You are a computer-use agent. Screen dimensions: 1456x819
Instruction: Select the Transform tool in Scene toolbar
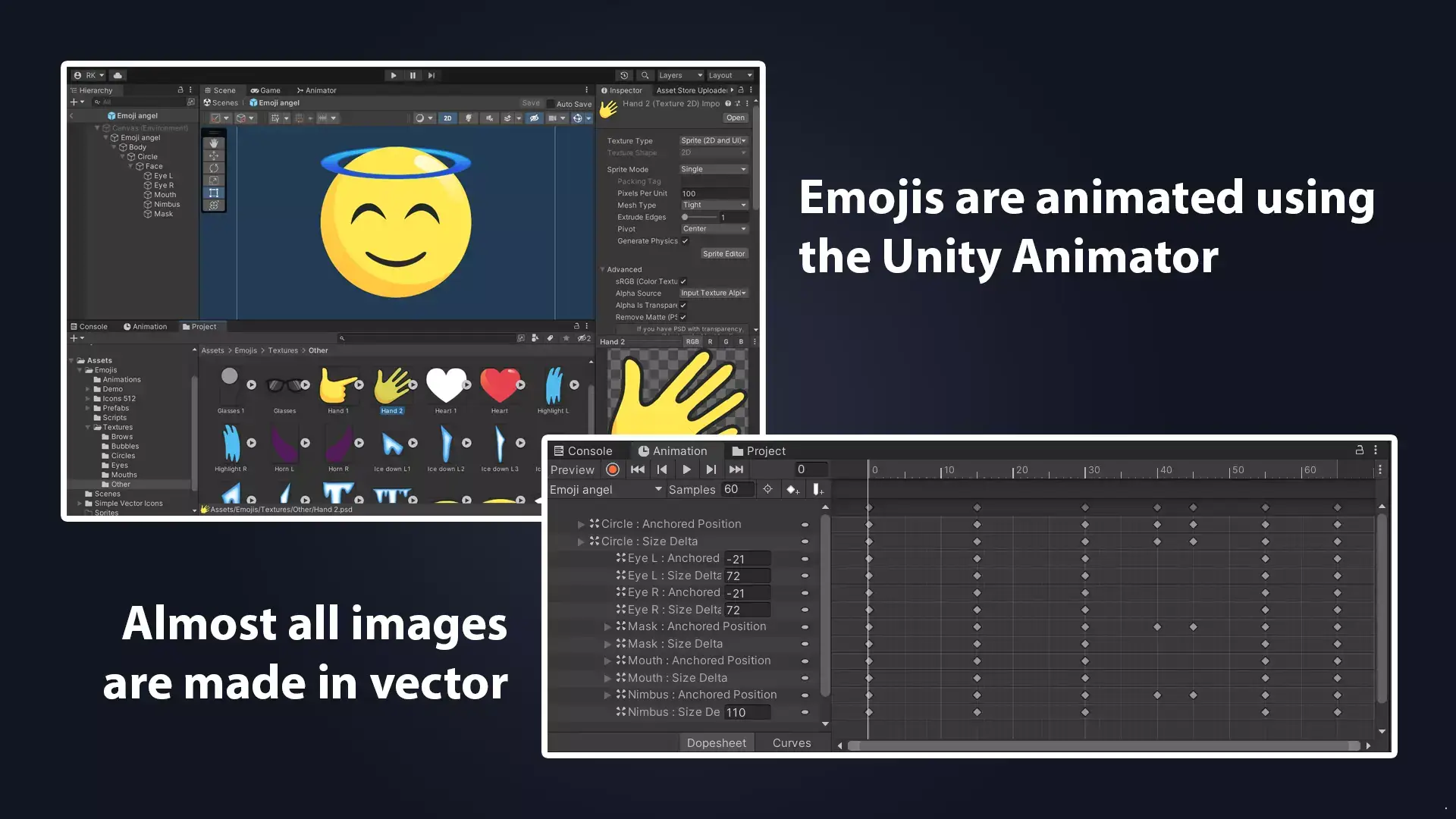(x=214, y=205)
